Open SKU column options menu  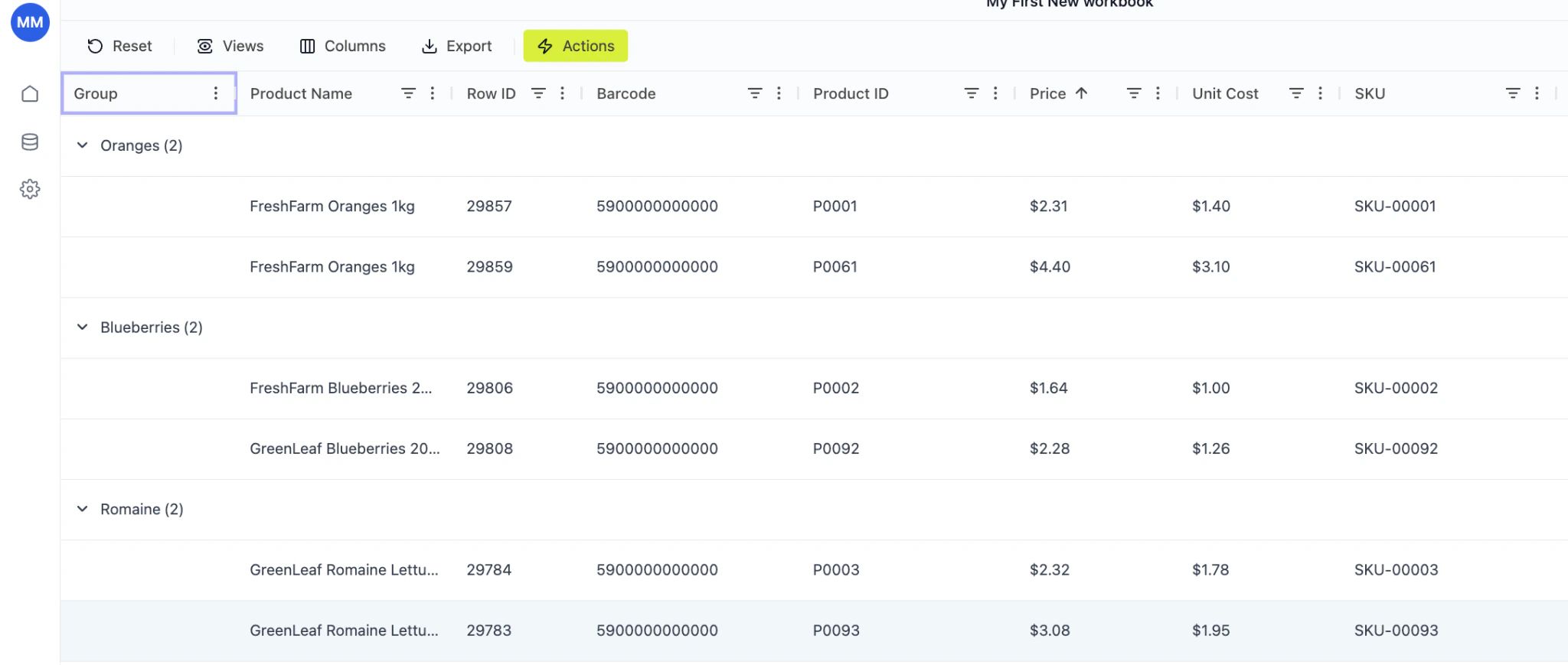tap(1537, 93)
